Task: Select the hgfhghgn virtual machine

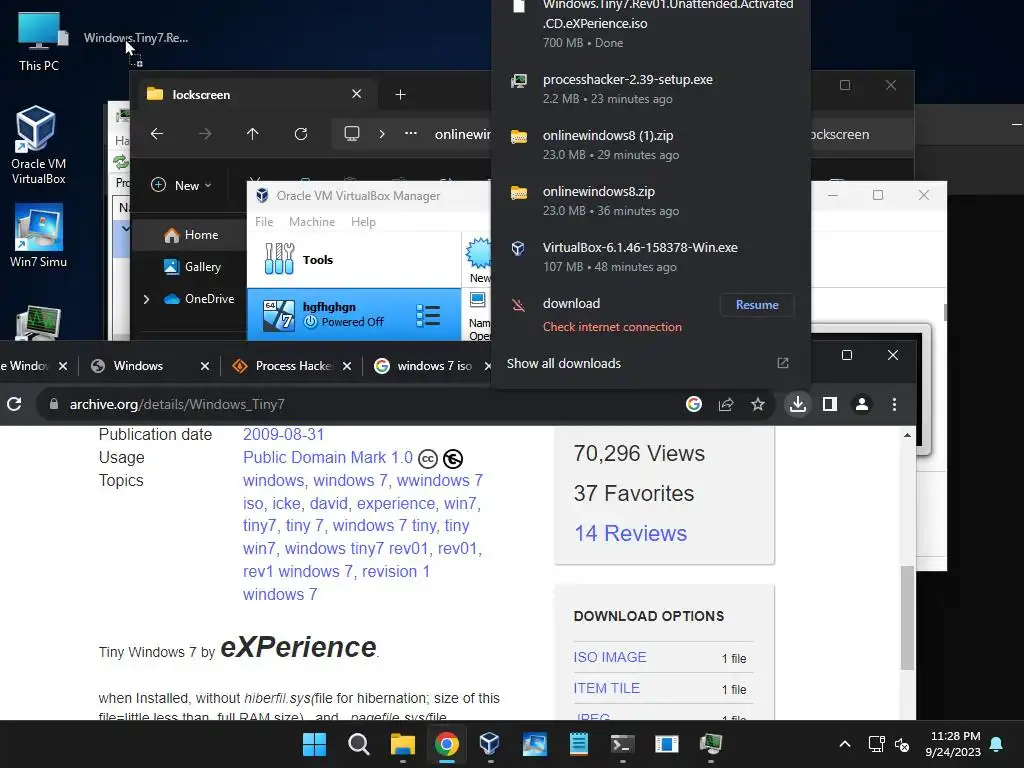Action: (354, 315)
